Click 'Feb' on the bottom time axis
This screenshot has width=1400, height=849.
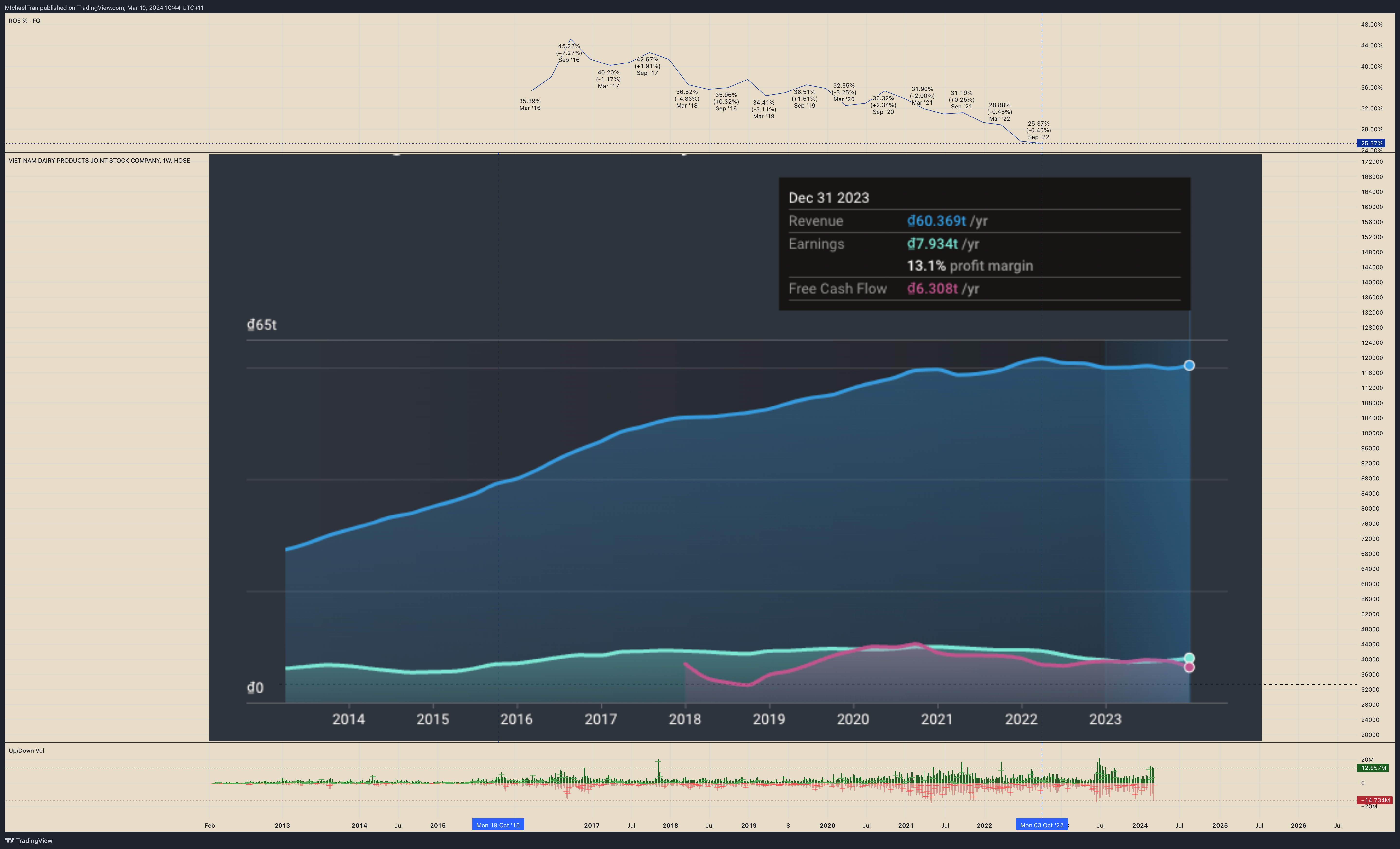pyautogui.click(x=210, y=826)
